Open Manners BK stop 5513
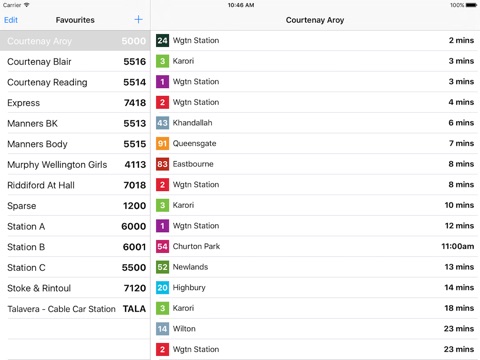 coord(75,123)
